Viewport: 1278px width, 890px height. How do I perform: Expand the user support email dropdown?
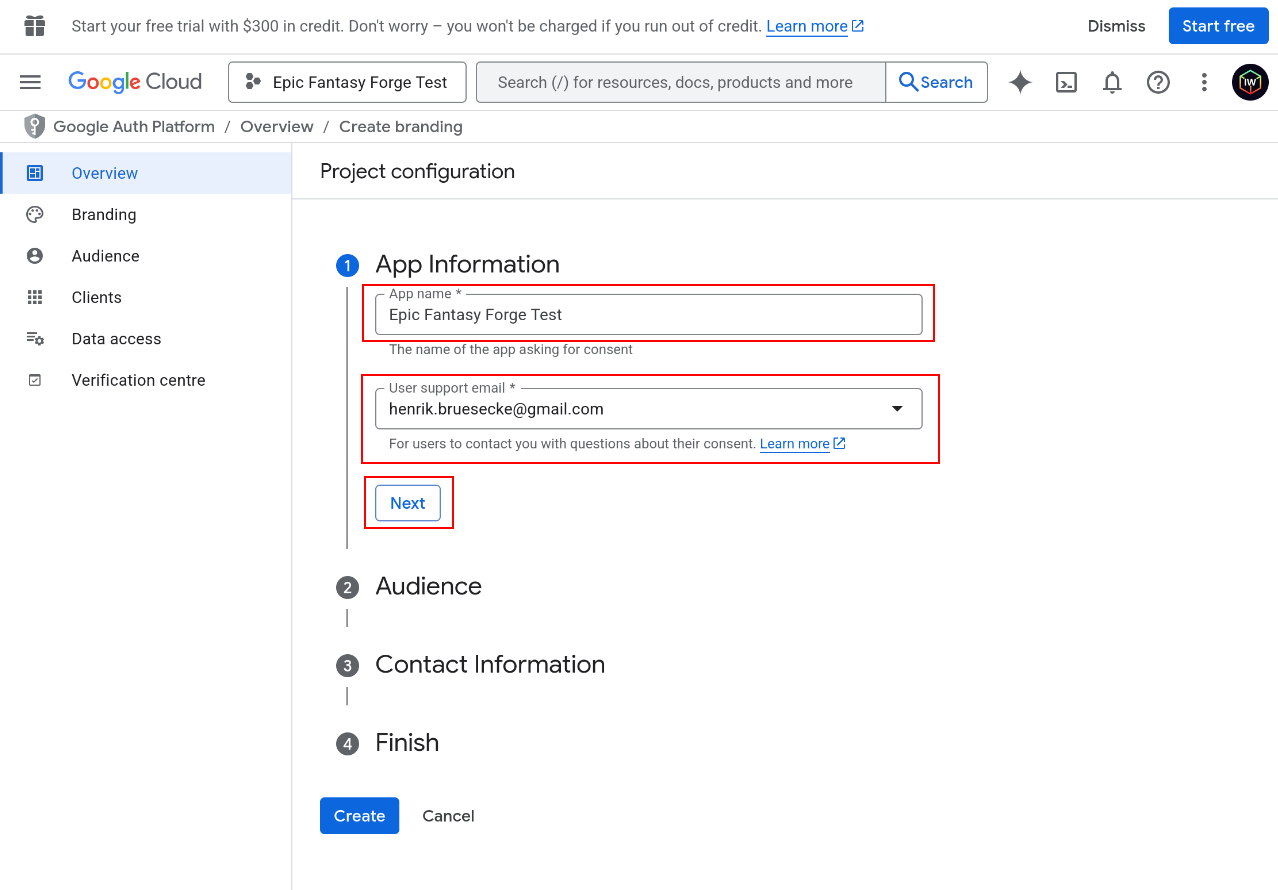coord(896,408)
